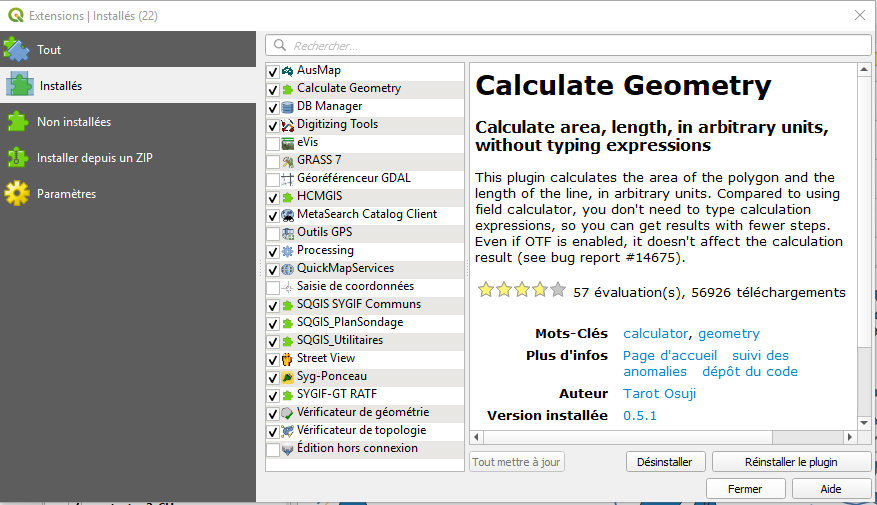Select the DB Manager plugin row
Viewport: 877px width, 505px height.
pos(365,107)
